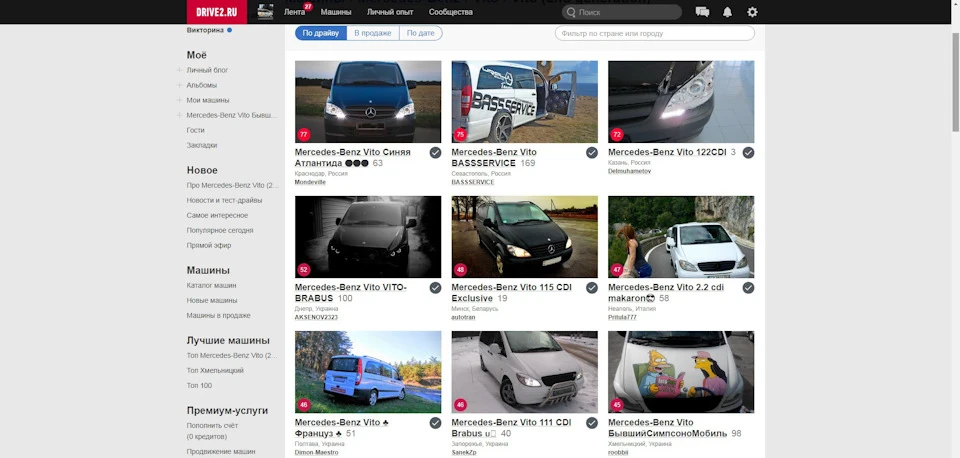Click the DRIVE2.RU logo
The width and height of the screenshot is (960, 458).
click(x=217, y=12)
